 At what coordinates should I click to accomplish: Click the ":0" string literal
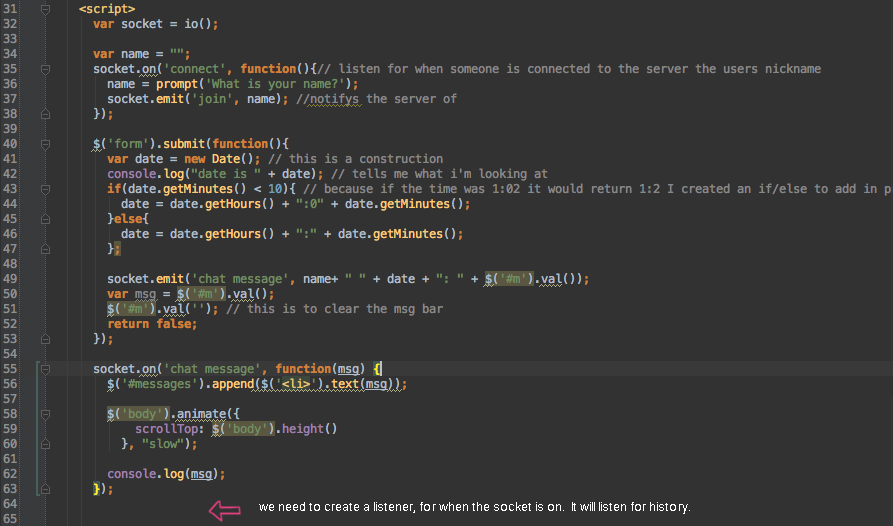pos(310,204)
